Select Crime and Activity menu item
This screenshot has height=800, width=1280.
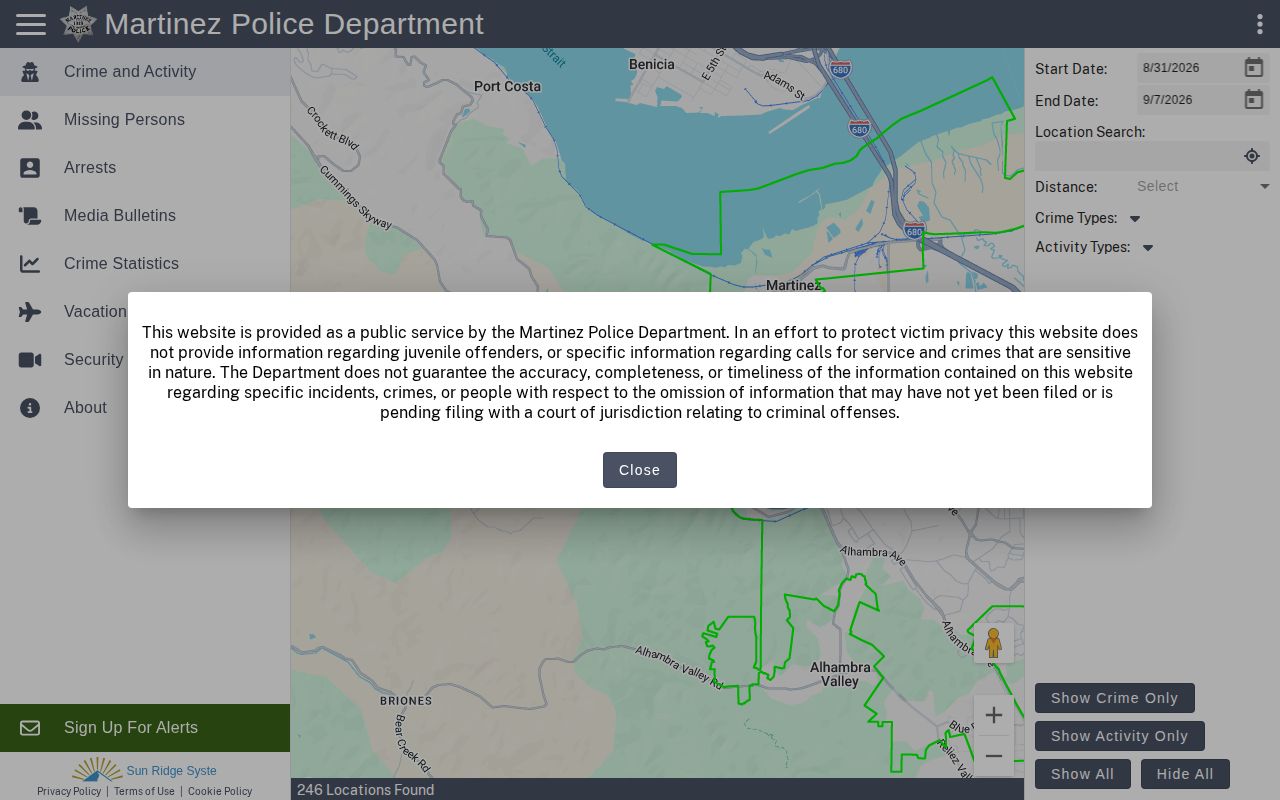point(145,72)
